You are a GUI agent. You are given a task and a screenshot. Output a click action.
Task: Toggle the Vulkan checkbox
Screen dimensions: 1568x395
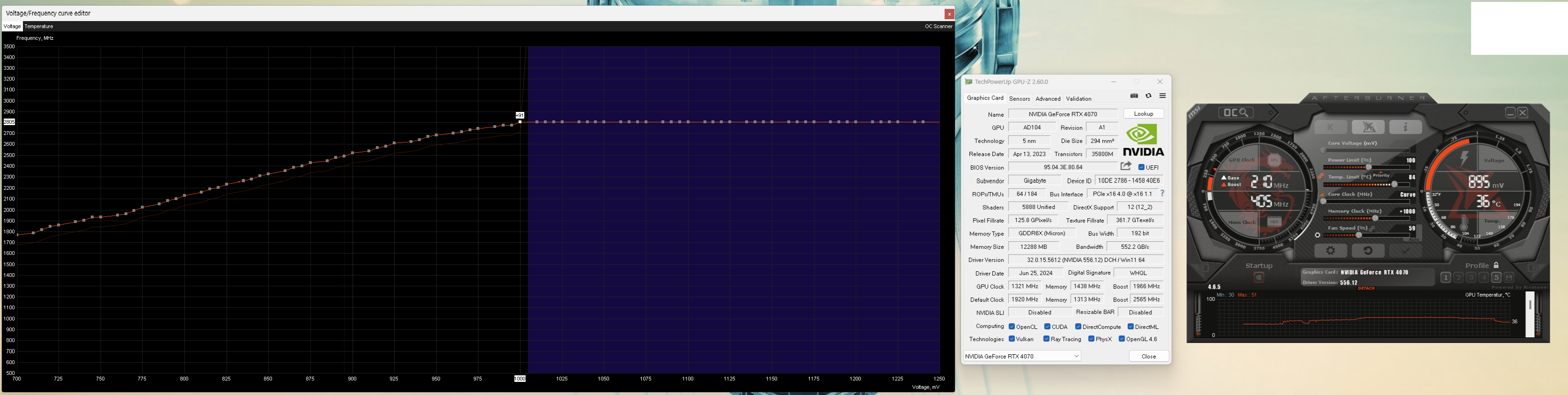pyautogui.click(x=1011, y=339)
